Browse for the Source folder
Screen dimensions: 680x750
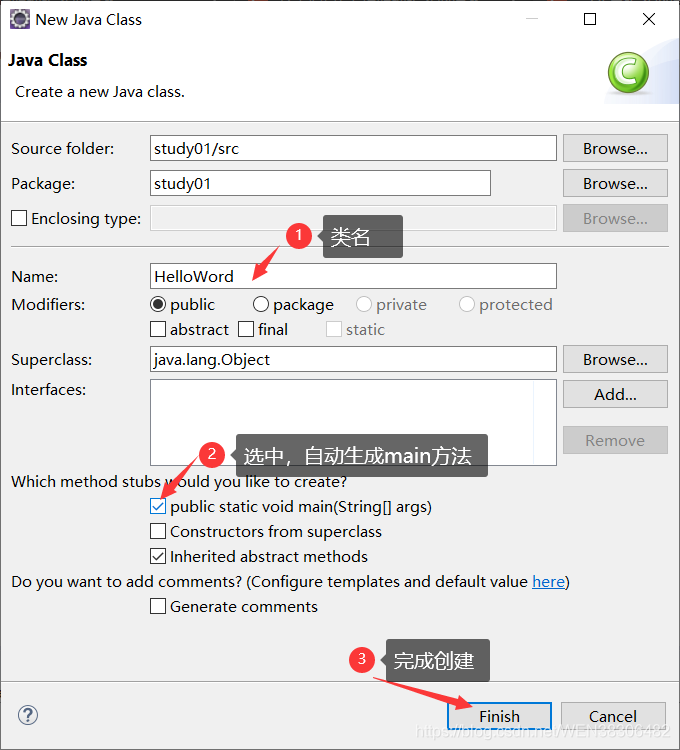[615, 148]
